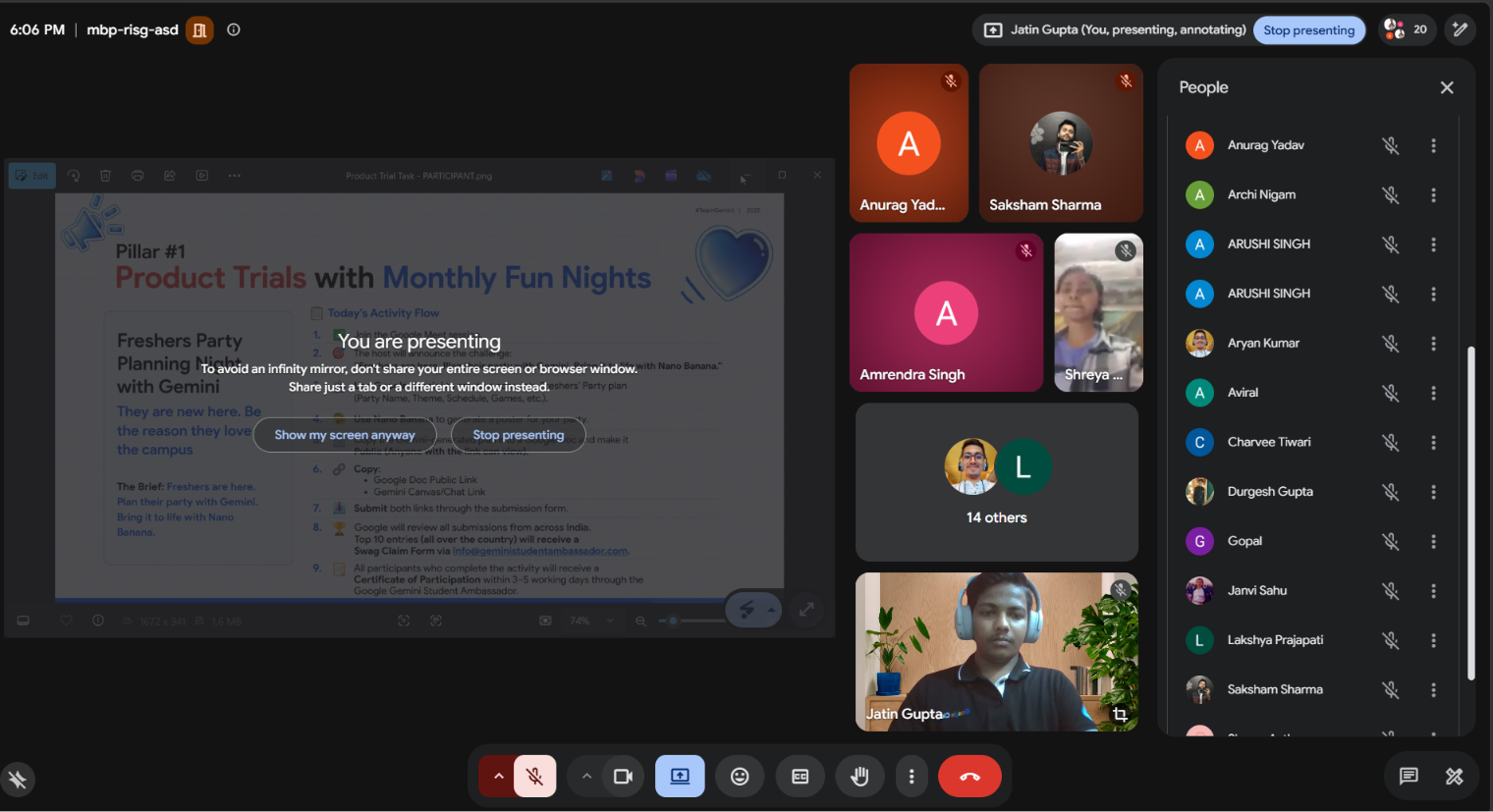Turn on captions

[801, 777]
